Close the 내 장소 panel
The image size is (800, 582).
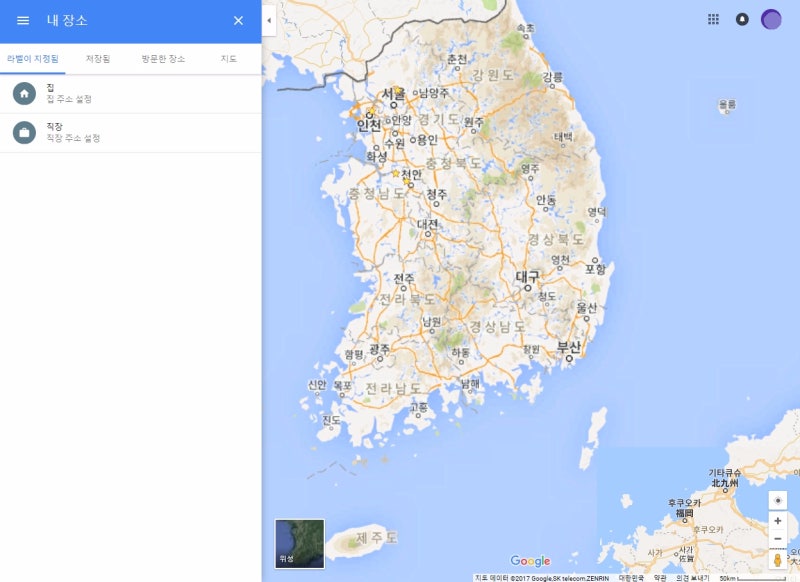[238, 20]
